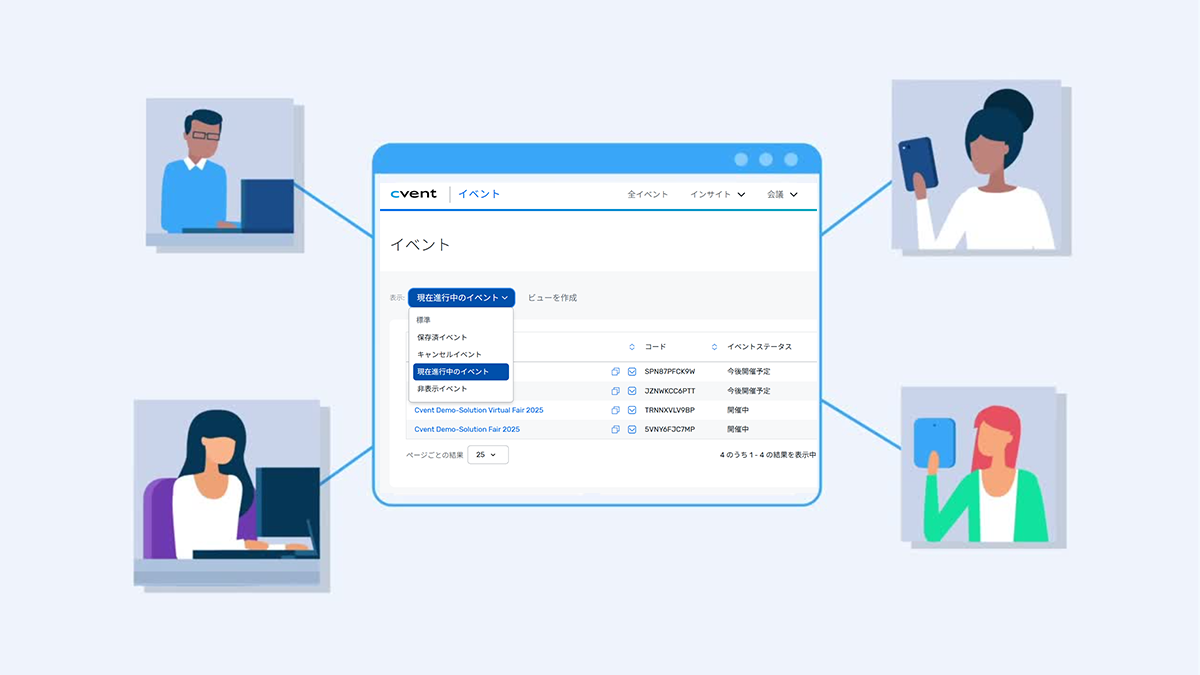1200x675 pixels.
Task: Click 開催中 status in the 5VNY6FJC7MP row
Action: 738,429
